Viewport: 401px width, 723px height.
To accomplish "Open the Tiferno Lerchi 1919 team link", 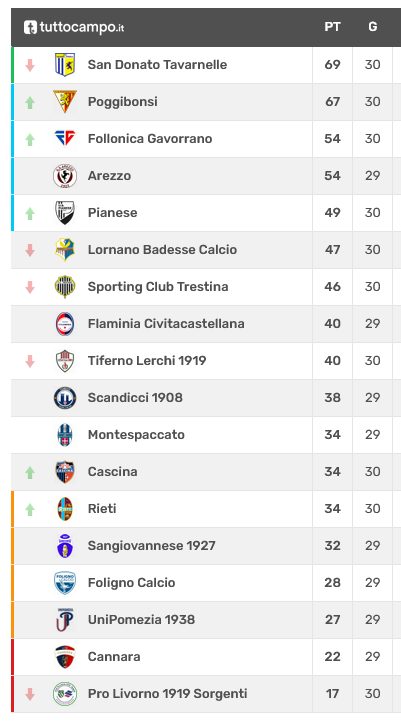I will pyautogui.click(x=147, y=361).
